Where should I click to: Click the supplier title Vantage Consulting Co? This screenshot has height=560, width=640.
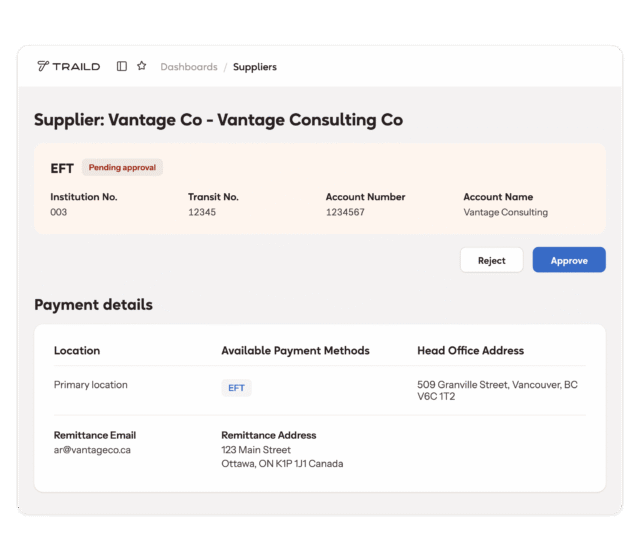(x=218, y=120)
